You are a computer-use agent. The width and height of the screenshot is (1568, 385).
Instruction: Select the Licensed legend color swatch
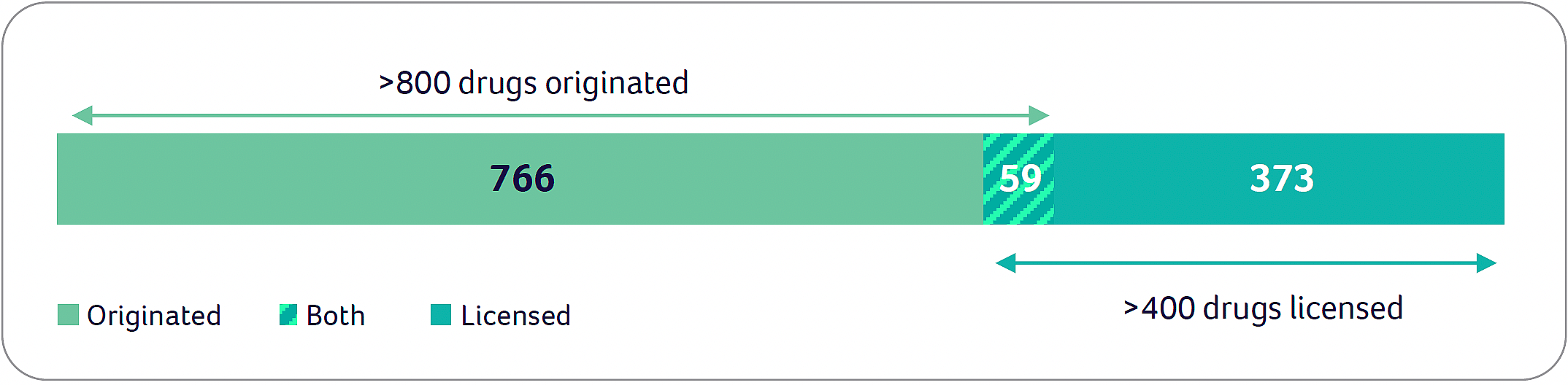(x=441, y=315)
